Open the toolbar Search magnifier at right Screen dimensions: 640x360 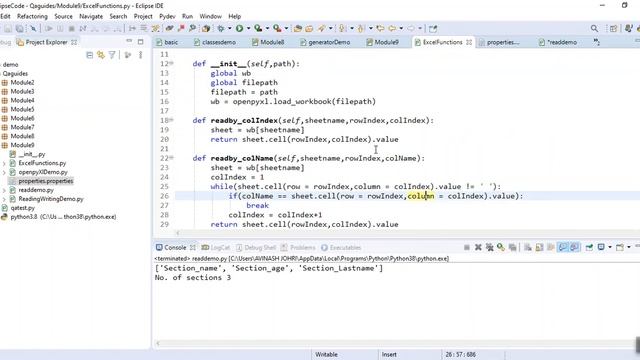(x=594, y=29)
